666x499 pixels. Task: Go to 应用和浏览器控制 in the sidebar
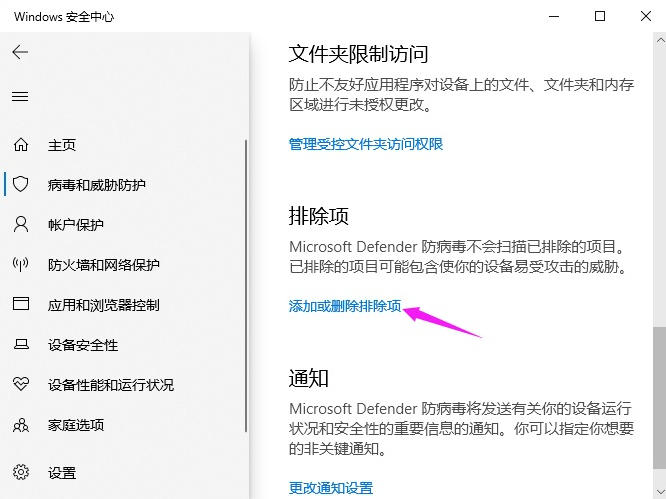click(x=103, y=305)
